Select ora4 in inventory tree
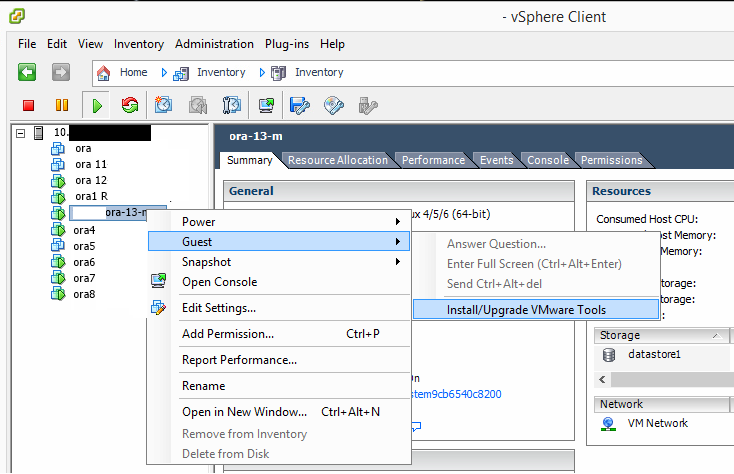 click(x=84, y=230)
